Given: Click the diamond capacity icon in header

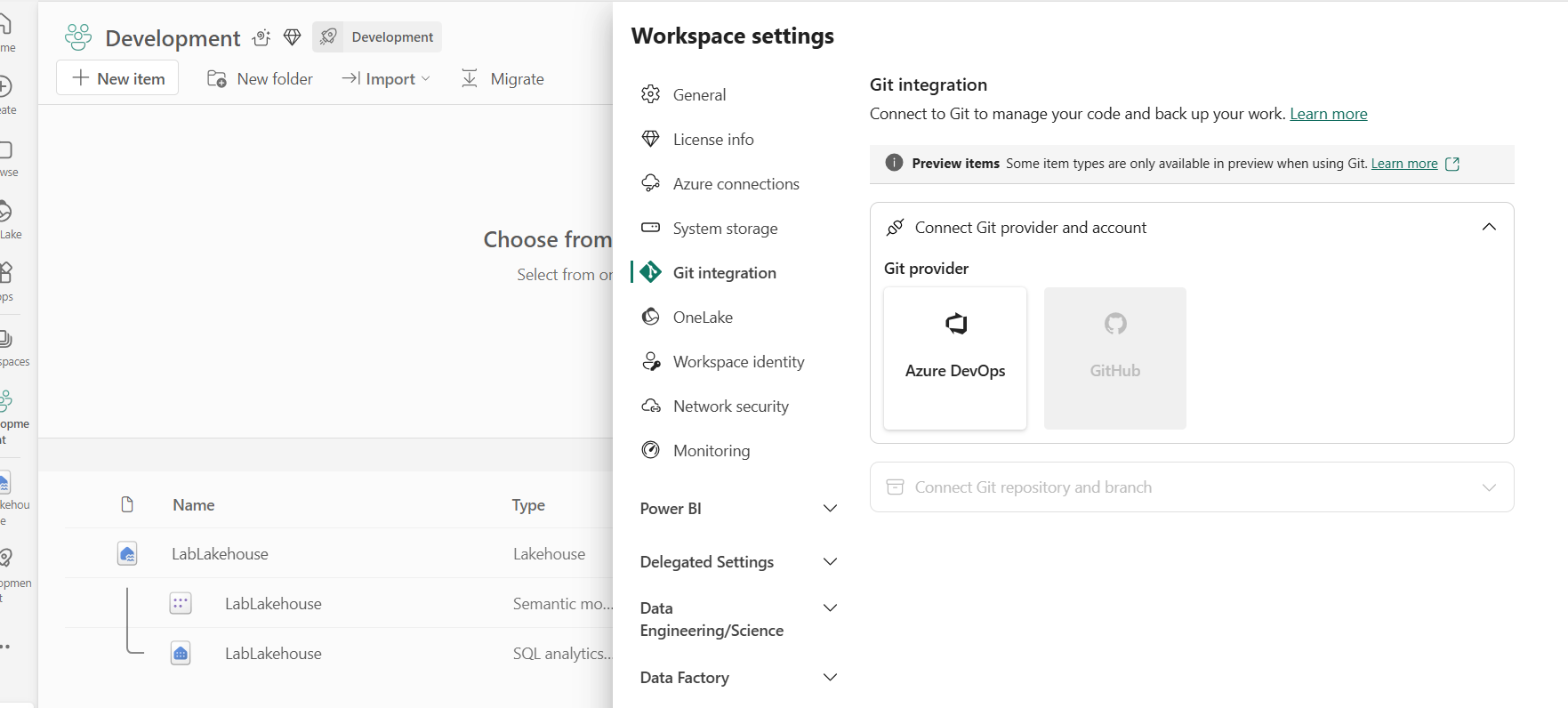Looking at the screenshot, I should click(292, 37).
